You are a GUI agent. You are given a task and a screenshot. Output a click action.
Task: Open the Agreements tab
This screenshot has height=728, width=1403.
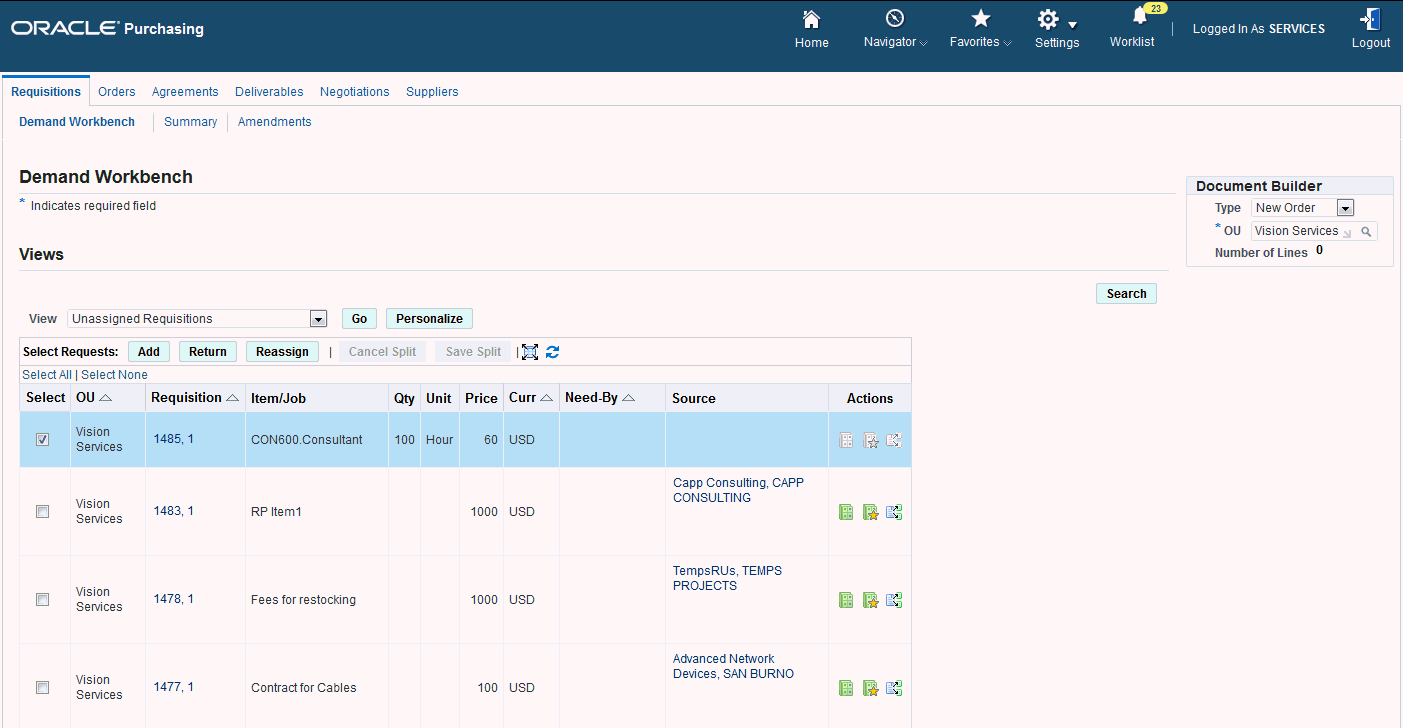[185, 92]
